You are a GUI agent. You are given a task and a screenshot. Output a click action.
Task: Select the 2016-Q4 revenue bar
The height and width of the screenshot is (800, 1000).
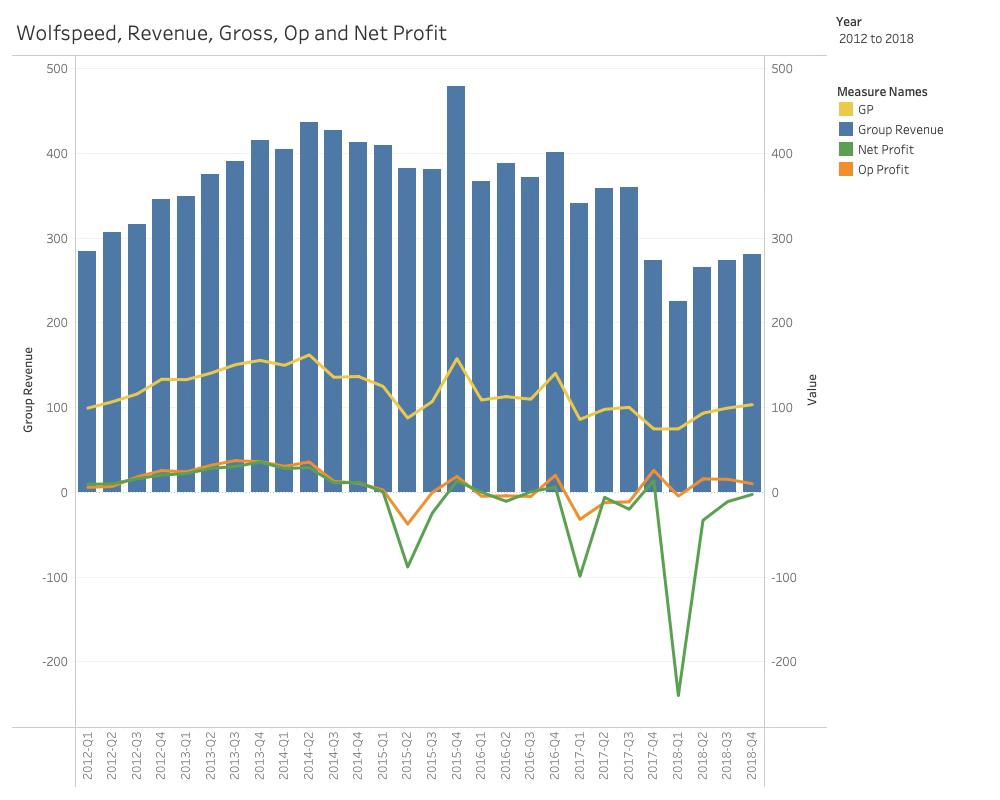pyautogui.click(x=555, y=322)
